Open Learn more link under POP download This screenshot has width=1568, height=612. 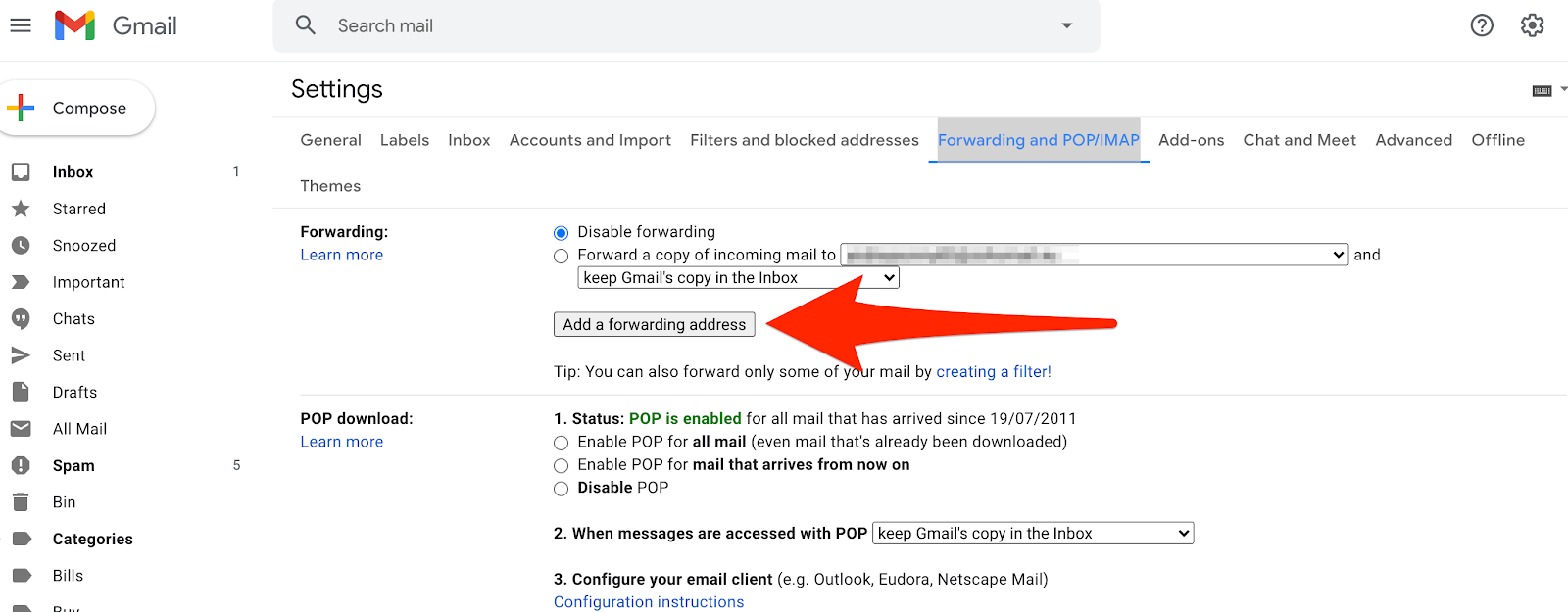(x=342, y=442)
